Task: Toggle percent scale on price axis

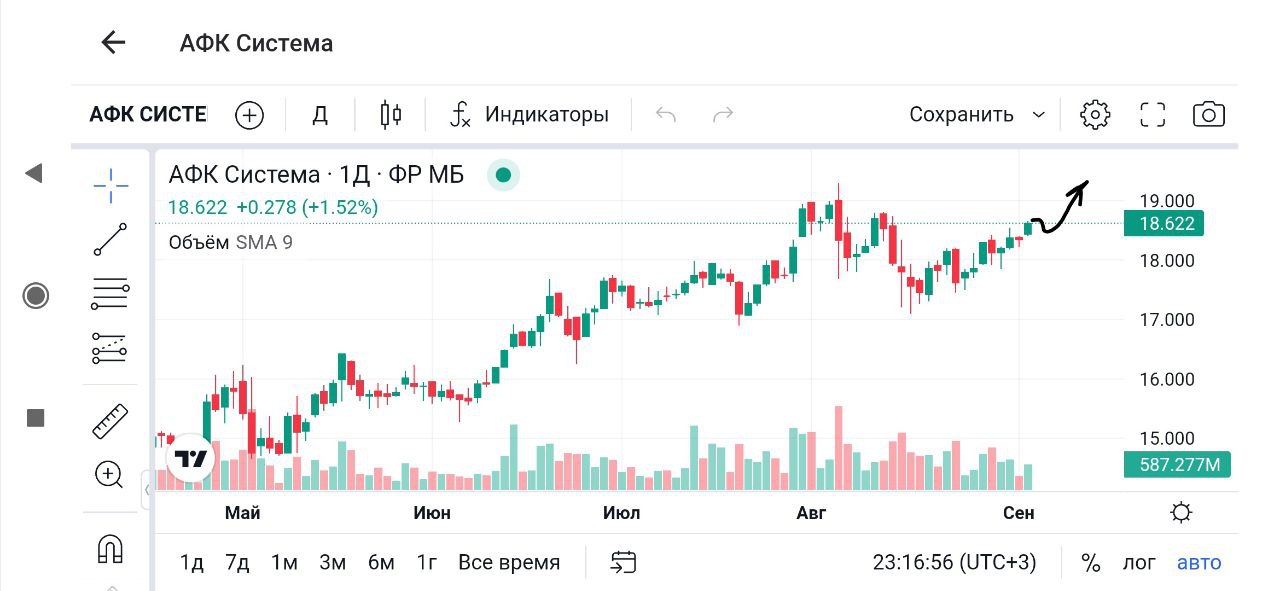Action: coord(1091,562)
